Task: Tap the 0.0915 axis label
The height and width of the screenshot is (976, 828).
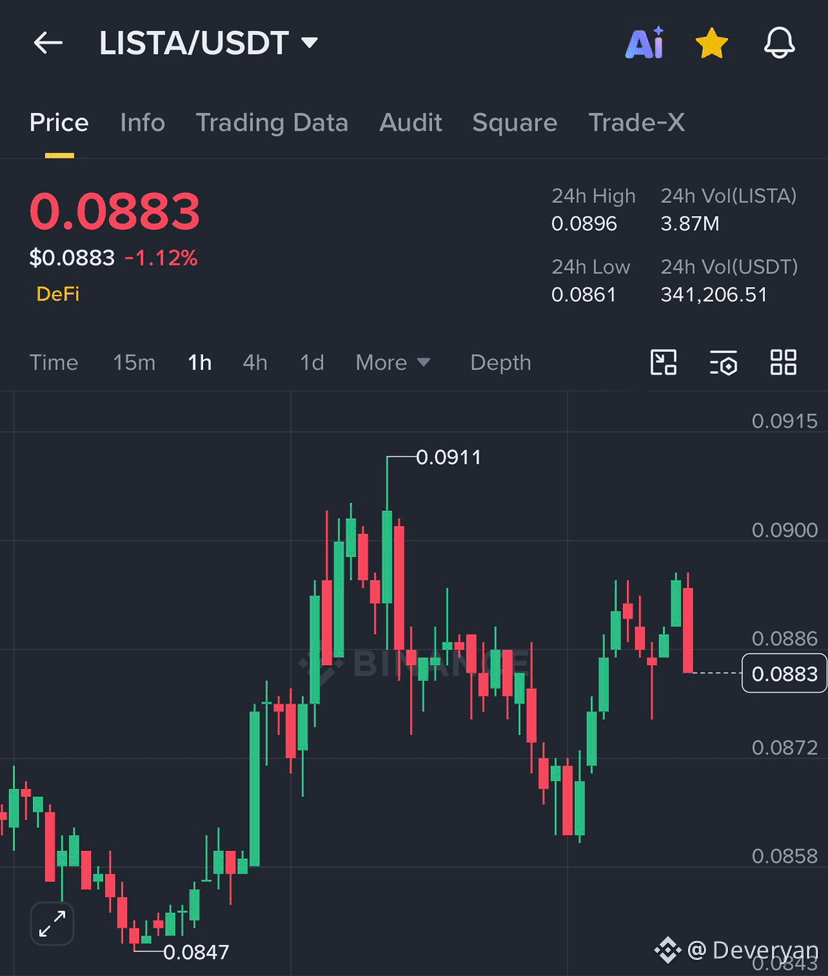Action: (x=784, y=421)
